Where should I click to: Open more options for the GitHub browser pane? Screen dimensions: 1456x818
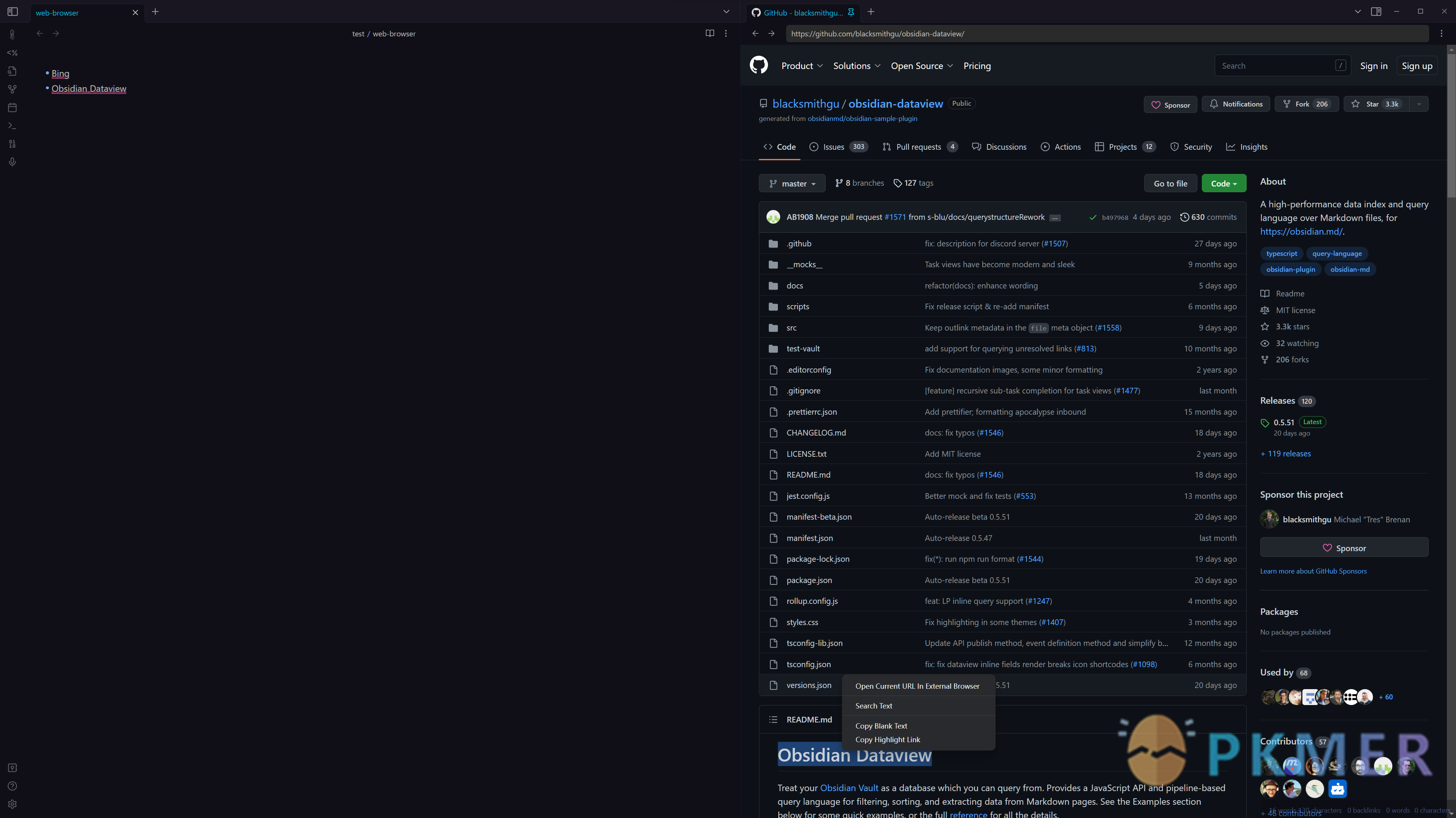click(x=1441, y=33)
